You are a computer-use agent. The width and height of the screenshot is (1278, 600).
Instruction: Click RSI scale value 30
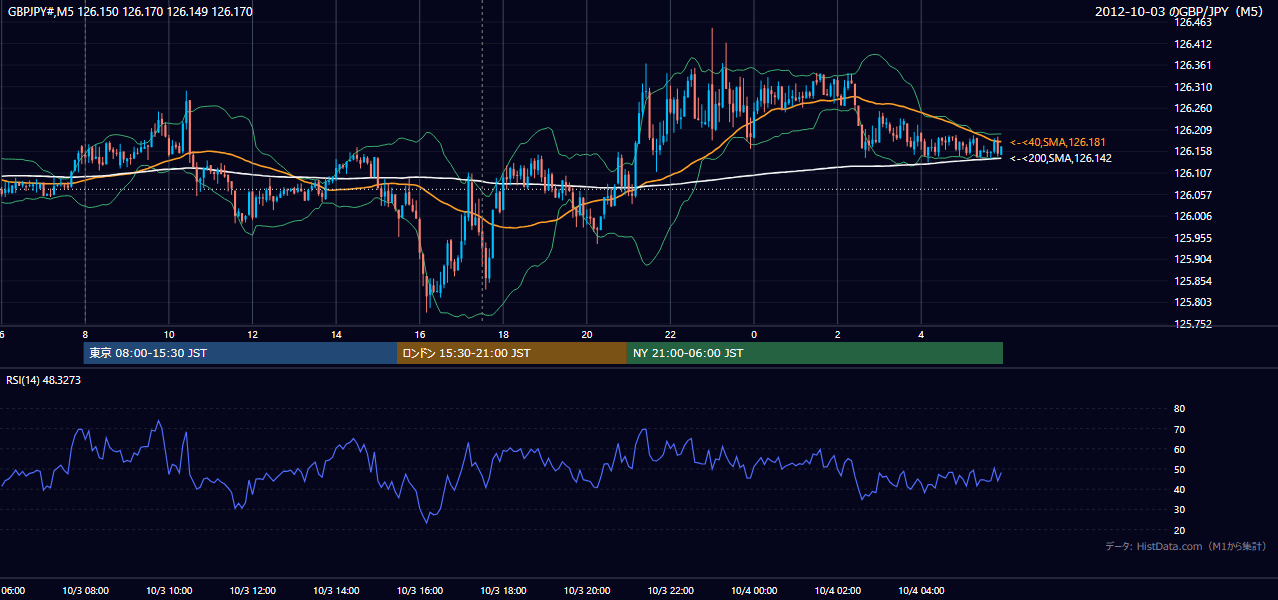pos(1180,510)
